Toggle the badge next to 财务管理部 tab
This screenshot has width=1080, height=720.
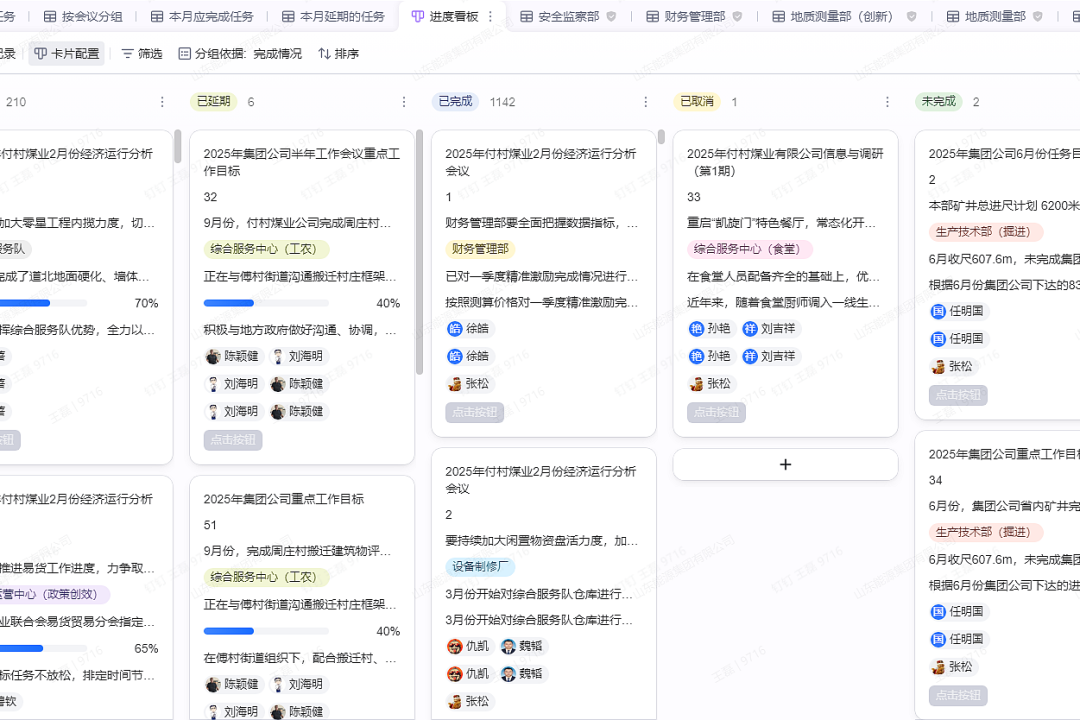click(735, 16)
